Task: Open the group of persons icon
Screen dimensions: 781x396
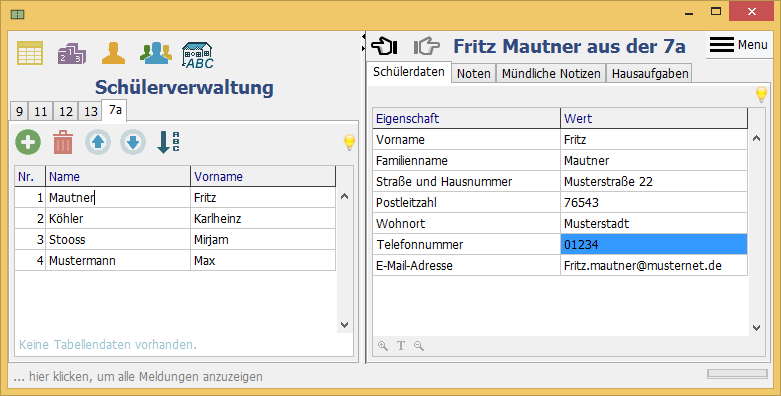Action: coord(156,53)
